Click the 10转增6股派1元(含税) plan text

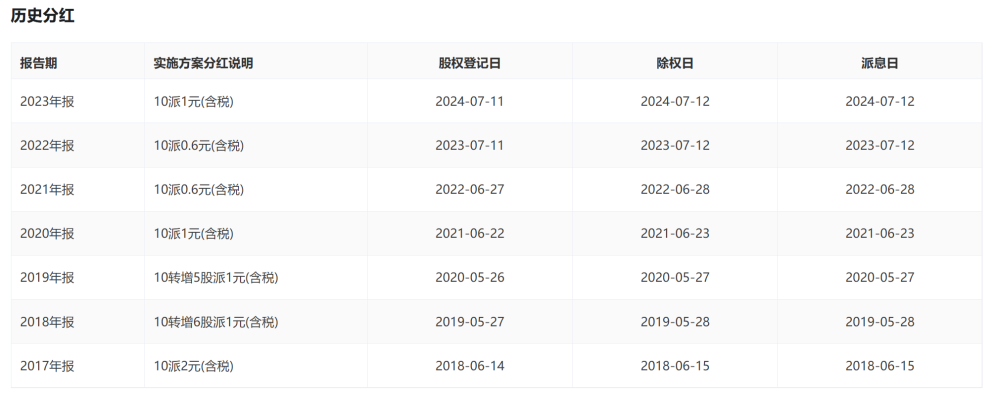click(216, 322)
